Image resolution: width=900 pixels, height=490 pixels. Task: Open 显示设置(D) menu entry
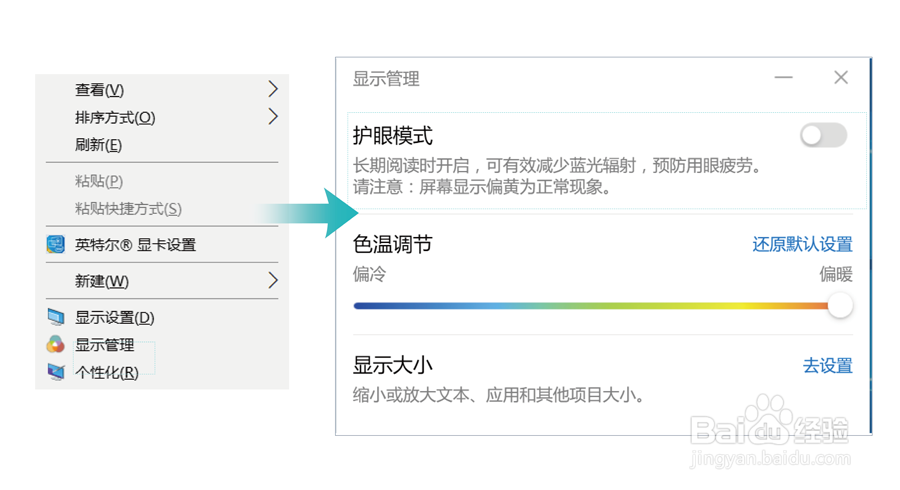tap(115, 317)
